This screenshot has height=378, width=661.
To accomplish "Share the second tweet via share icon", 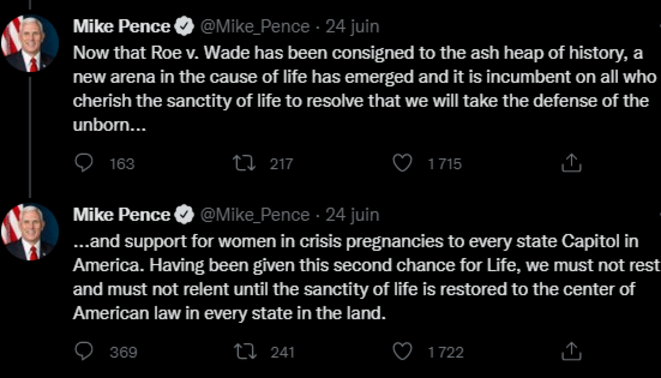I will (571, 351).
